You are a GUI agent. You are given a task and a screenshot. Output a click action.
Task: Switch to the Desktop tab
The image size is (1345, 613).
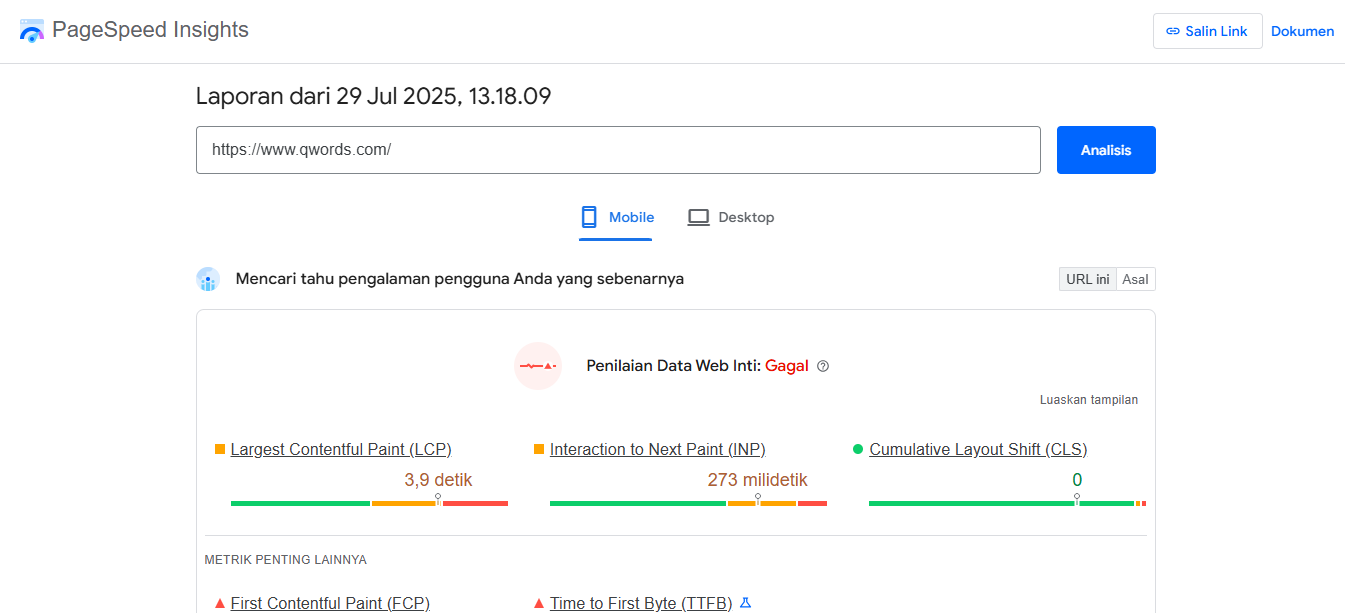pos(731,217)
